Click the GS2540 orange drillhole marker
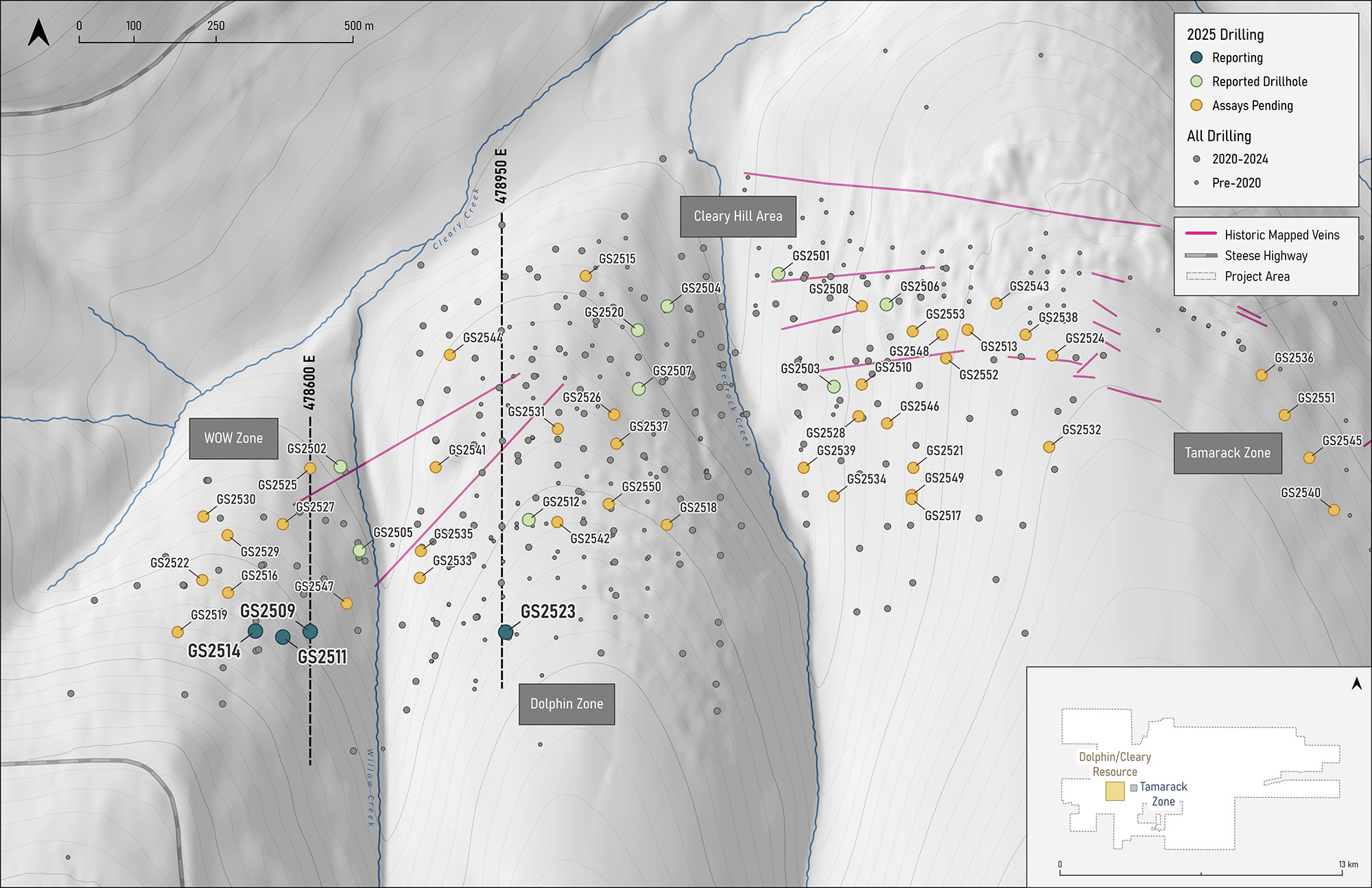The image size is (1372, 888). coord(1334,510)
